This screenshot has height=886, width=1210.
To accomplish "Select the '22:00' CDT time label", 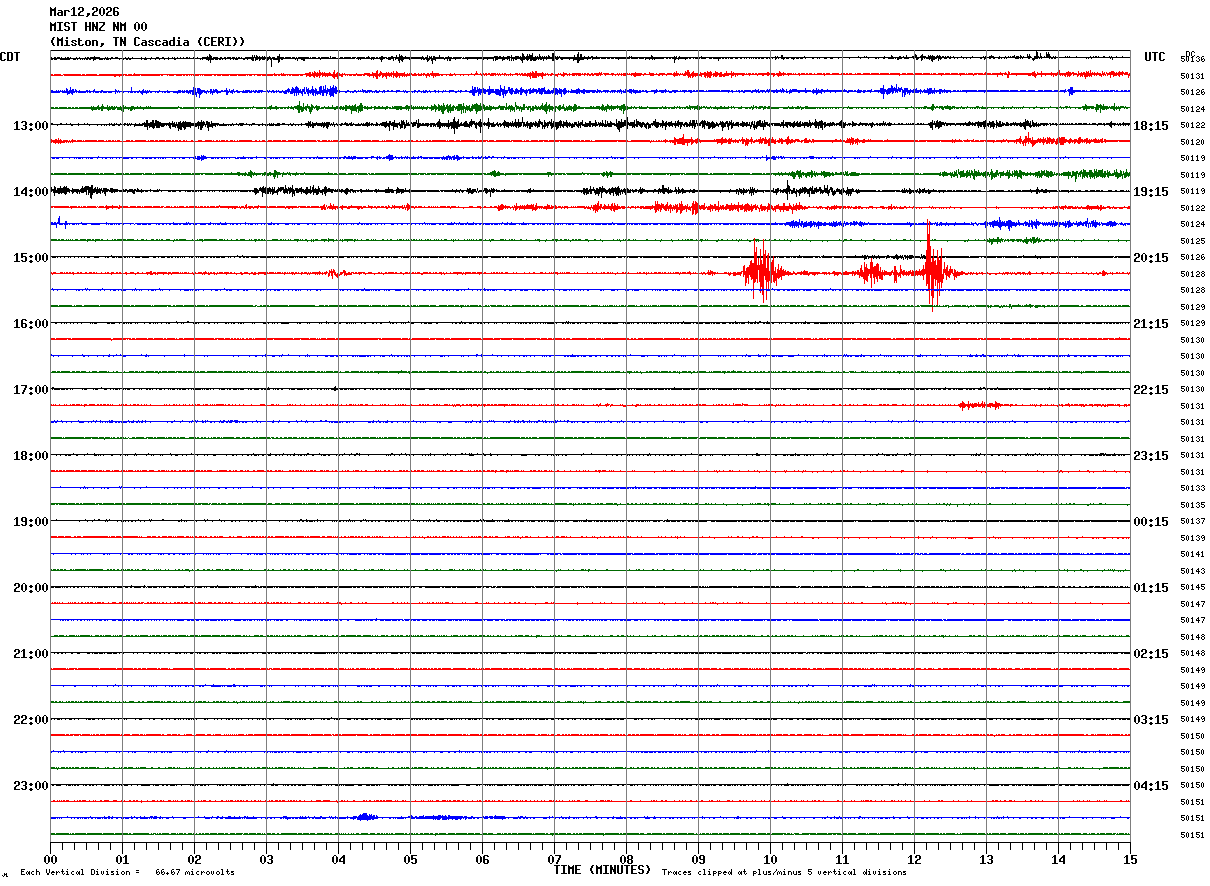I will pos(30,720).
